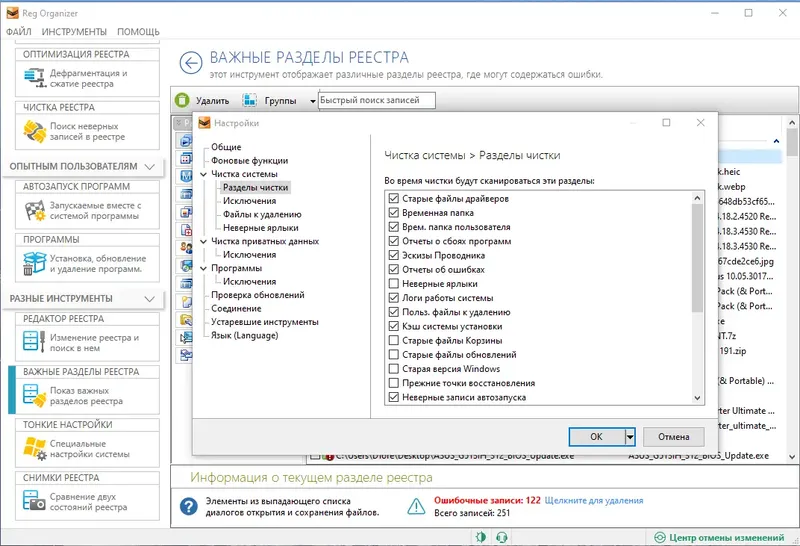Collapse the Программы tree node
This screenshot has width=800, height=546.
pos(204,268)
